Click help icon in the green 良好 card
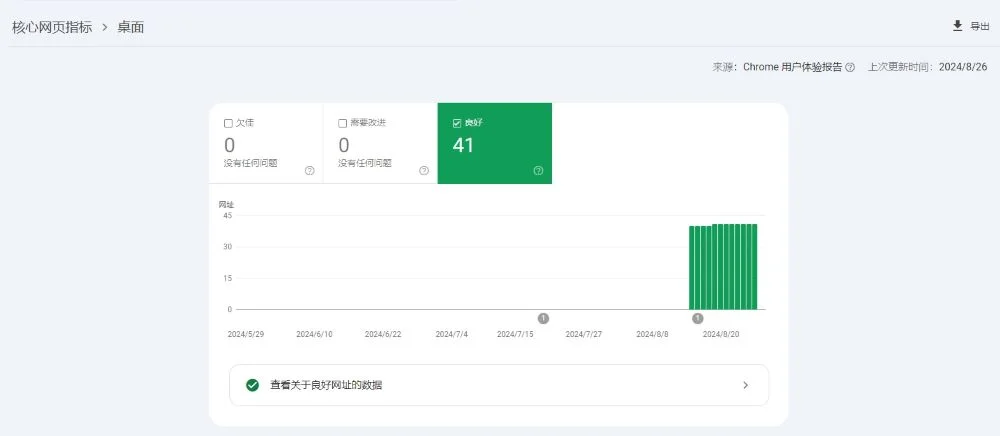1000x436 pixels. [x=538, y=171]
